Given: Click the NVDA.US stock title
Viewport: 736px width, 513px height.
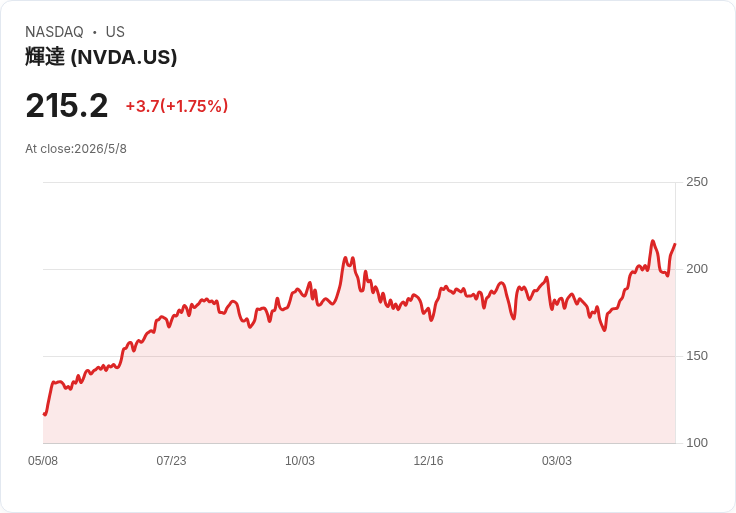Looking at the screenshot, I should point(101,57).
